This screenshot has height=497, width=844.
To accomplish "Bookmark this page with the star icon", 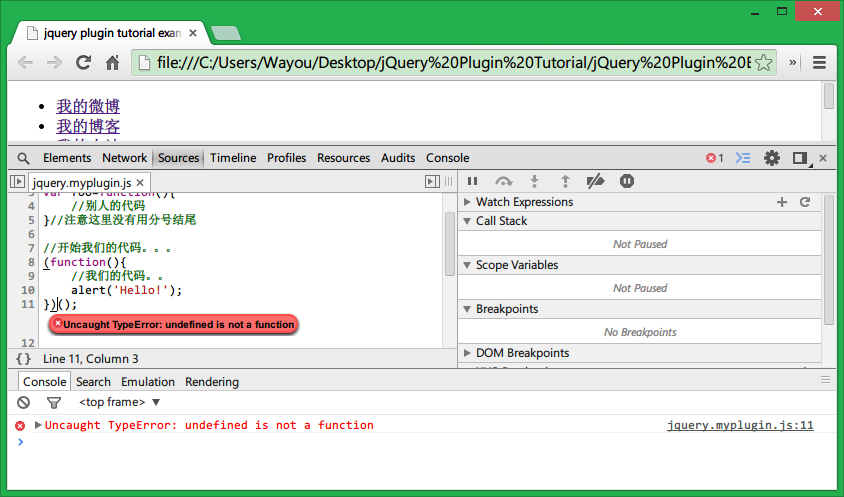I will coord(763,63).
